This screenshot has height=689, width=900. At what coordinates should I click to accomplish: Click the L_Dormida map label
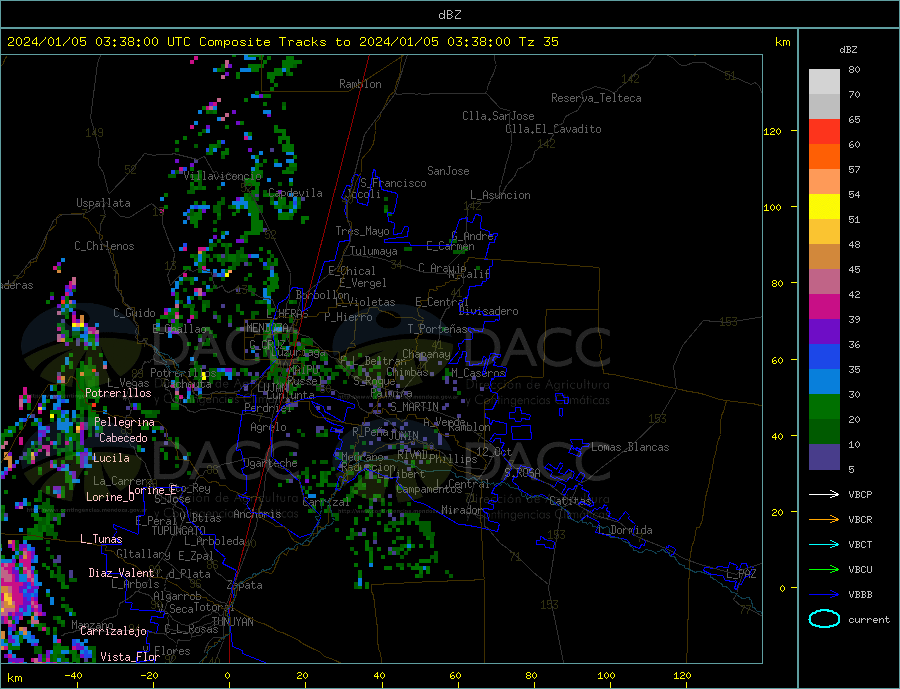pyautogui.click(x=626, y=531)
